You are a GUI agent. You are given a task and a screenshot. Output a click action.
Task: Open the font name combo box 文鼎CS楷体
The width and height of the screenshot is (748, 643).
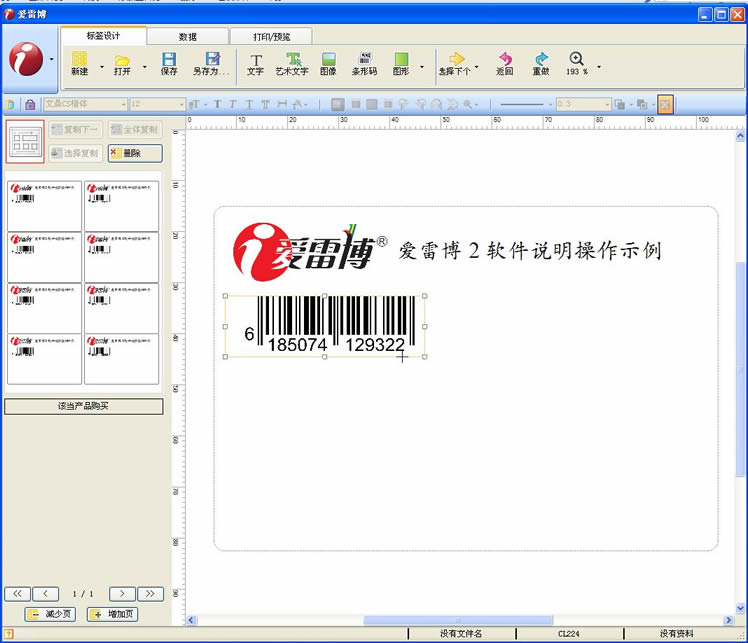(x=85, y=104)
